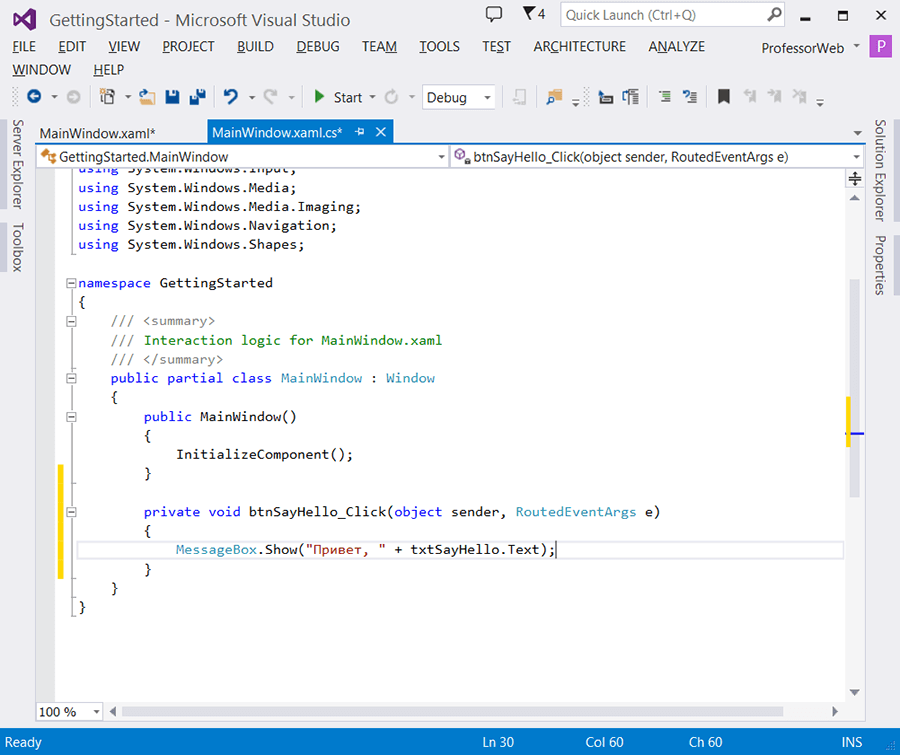Open the DEBUG menu

coord(318,47)
